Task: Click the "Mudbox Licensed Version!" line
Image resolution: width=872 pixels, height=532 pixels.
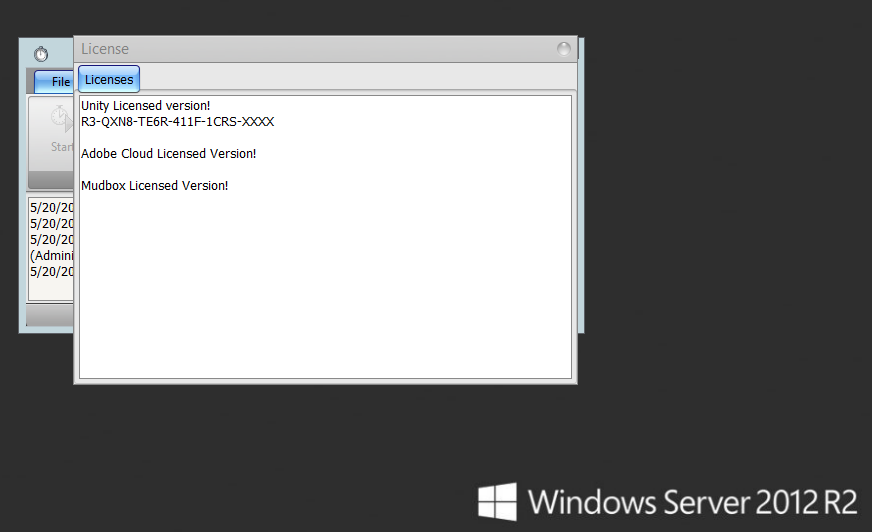Action: tap(154, 185)
